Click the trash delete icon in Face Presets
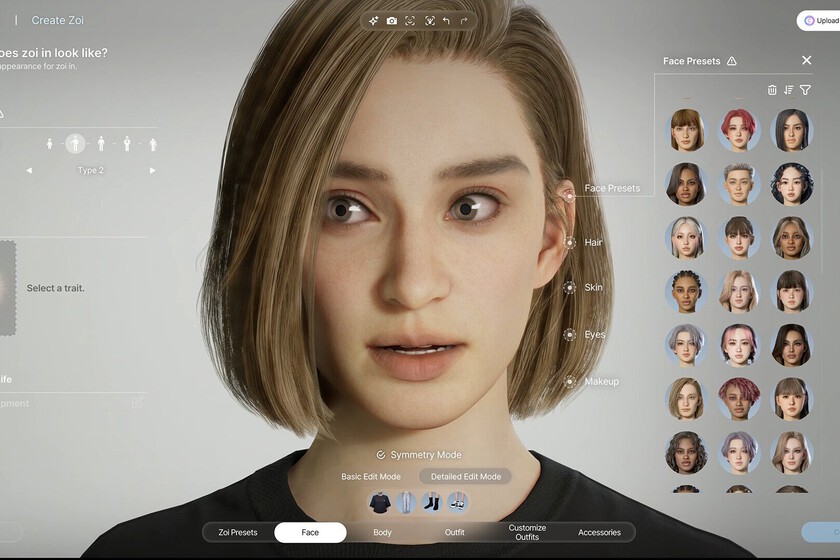This screenshot has width=840, height=560. (x=771, y=90)
